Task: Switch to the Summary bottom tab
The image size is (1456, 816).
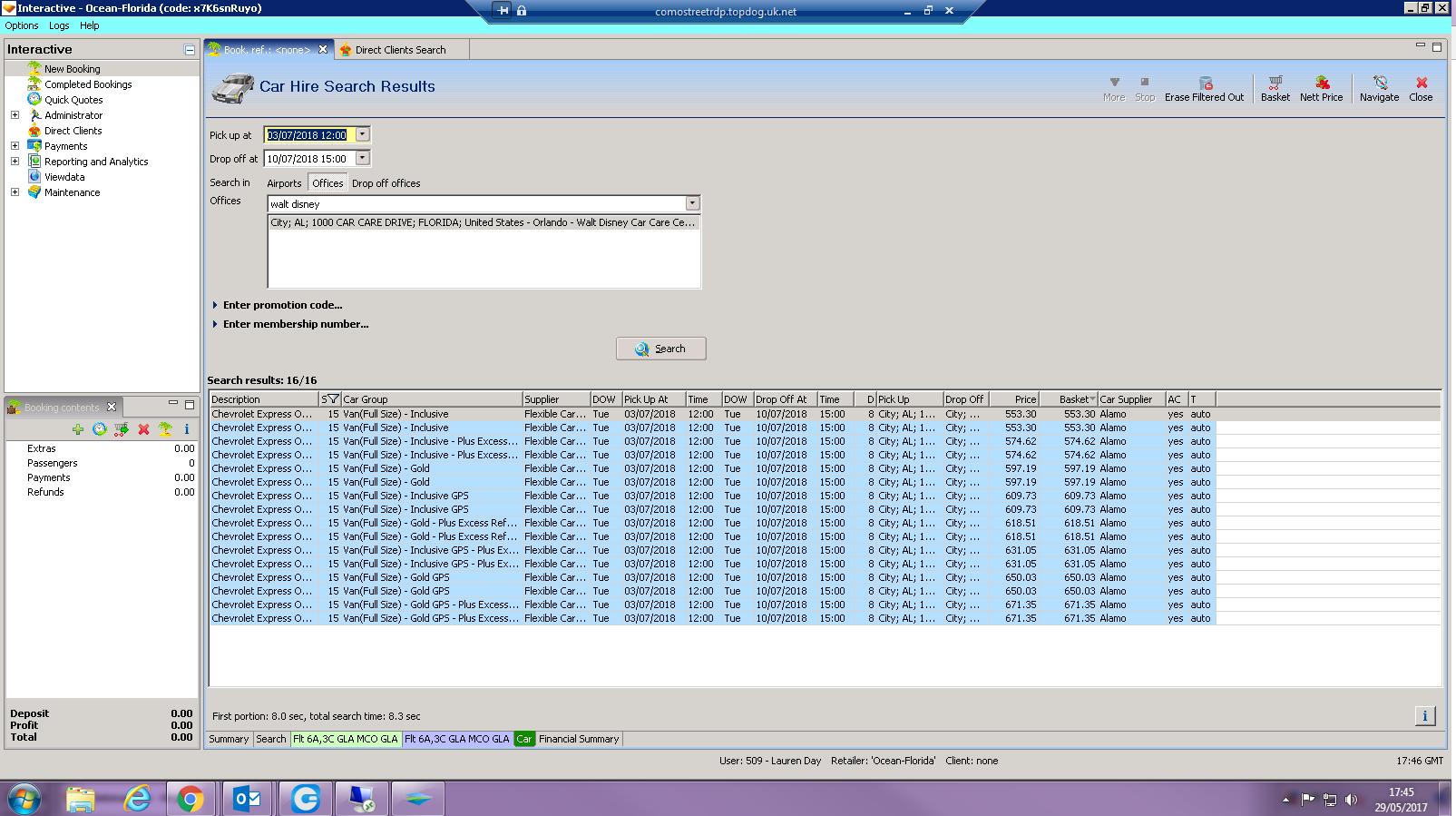Action: pyautogui.click(x=229, y=739)
